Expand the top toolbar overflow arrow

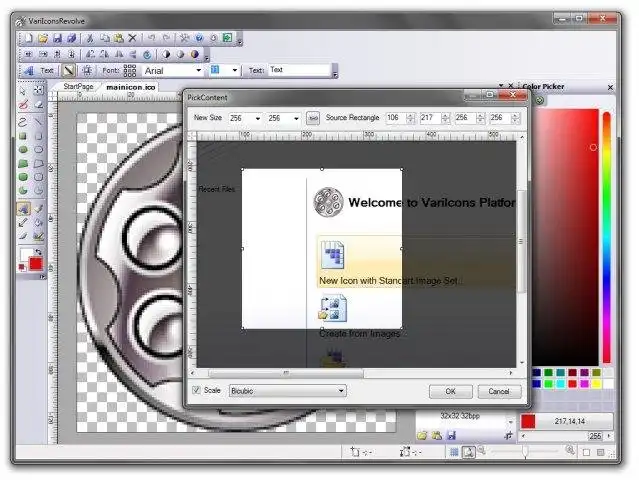(x=240, y=42)
